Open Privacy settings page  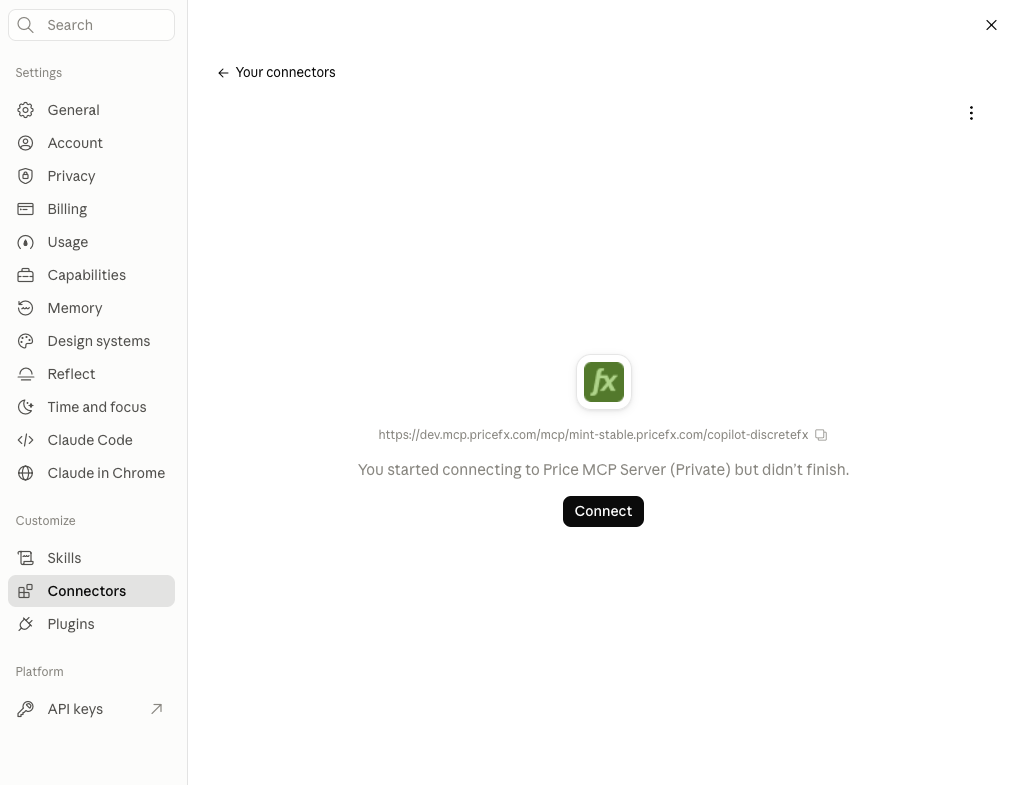[91, 176]
